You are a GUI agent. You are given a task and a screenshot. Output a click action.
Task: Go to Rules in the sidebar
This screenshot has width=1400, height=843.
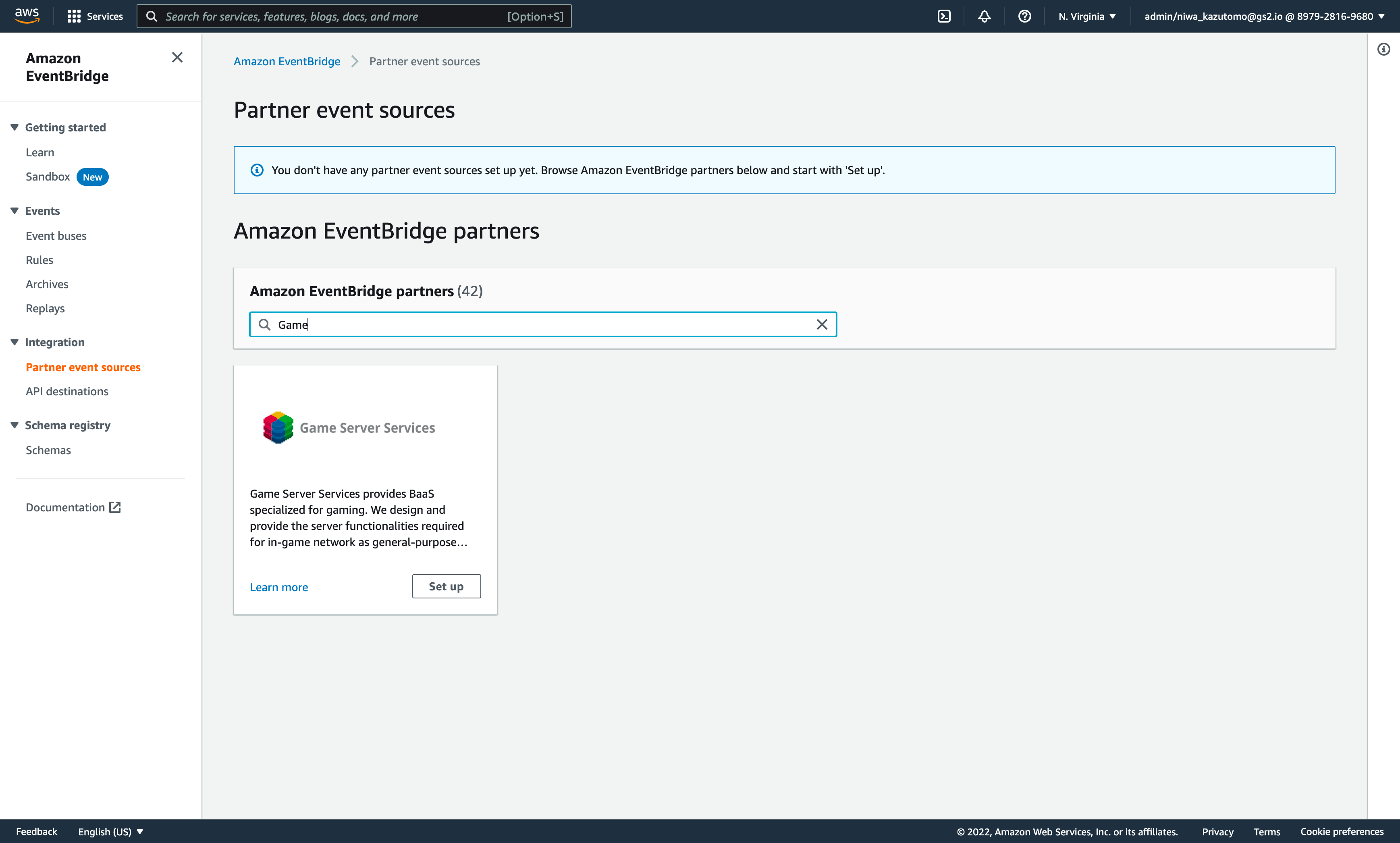[x=39, y=260]
